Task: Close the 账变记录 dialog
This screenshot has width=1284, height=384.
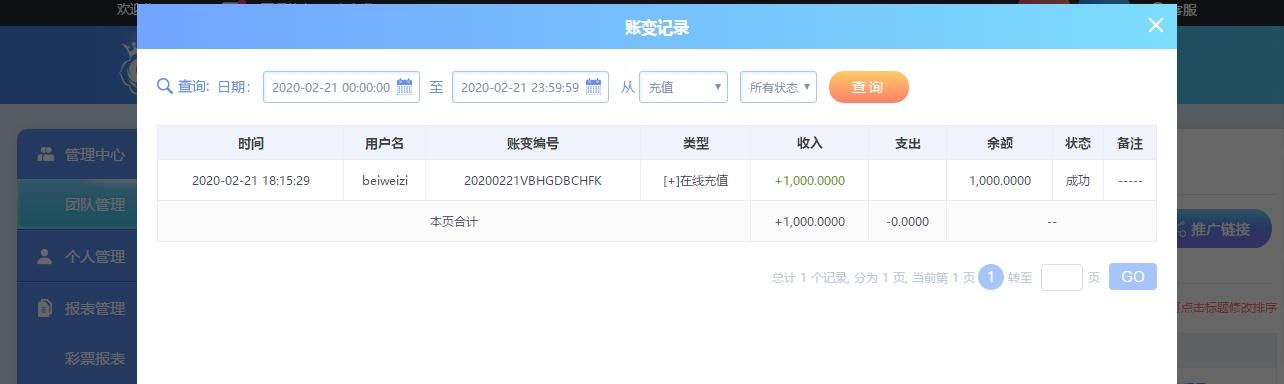Action: point(1155,26)
